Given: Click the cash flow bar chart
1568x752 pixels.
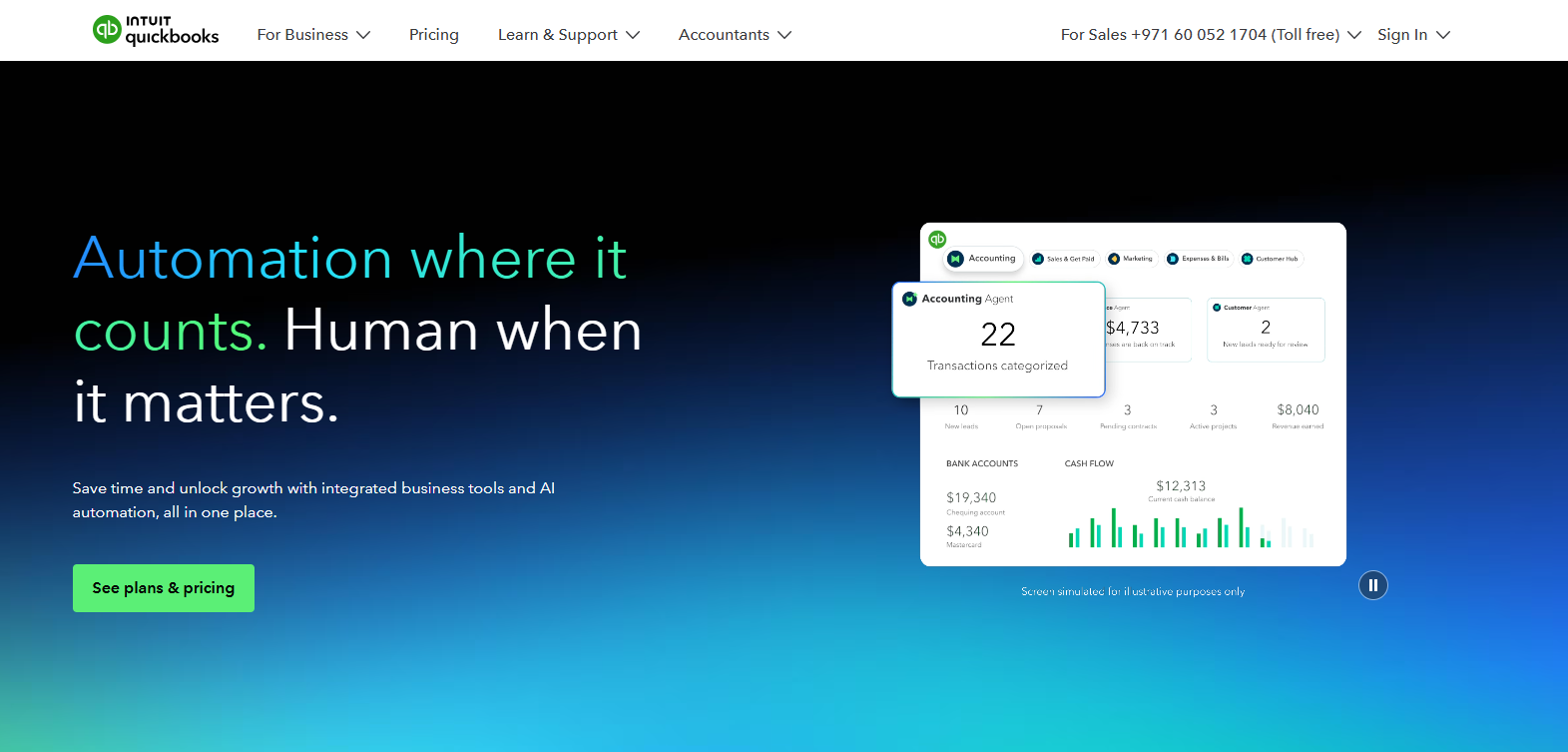Looking at the screenshot, I should (1191, 527).
